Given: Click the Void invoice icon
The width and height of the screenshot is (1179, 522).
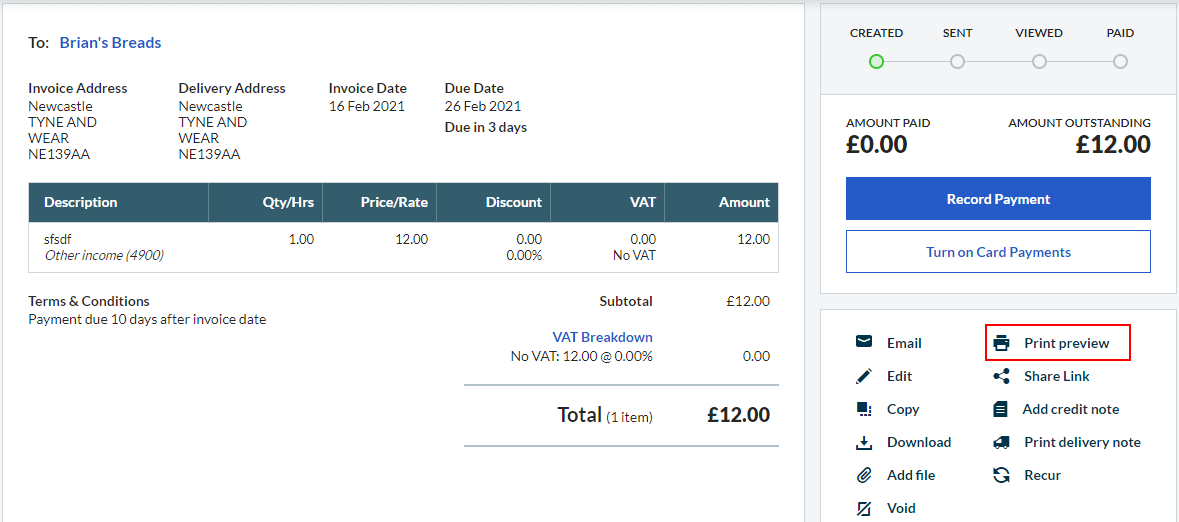Looking at the screenshot, I should click(864, 508).
